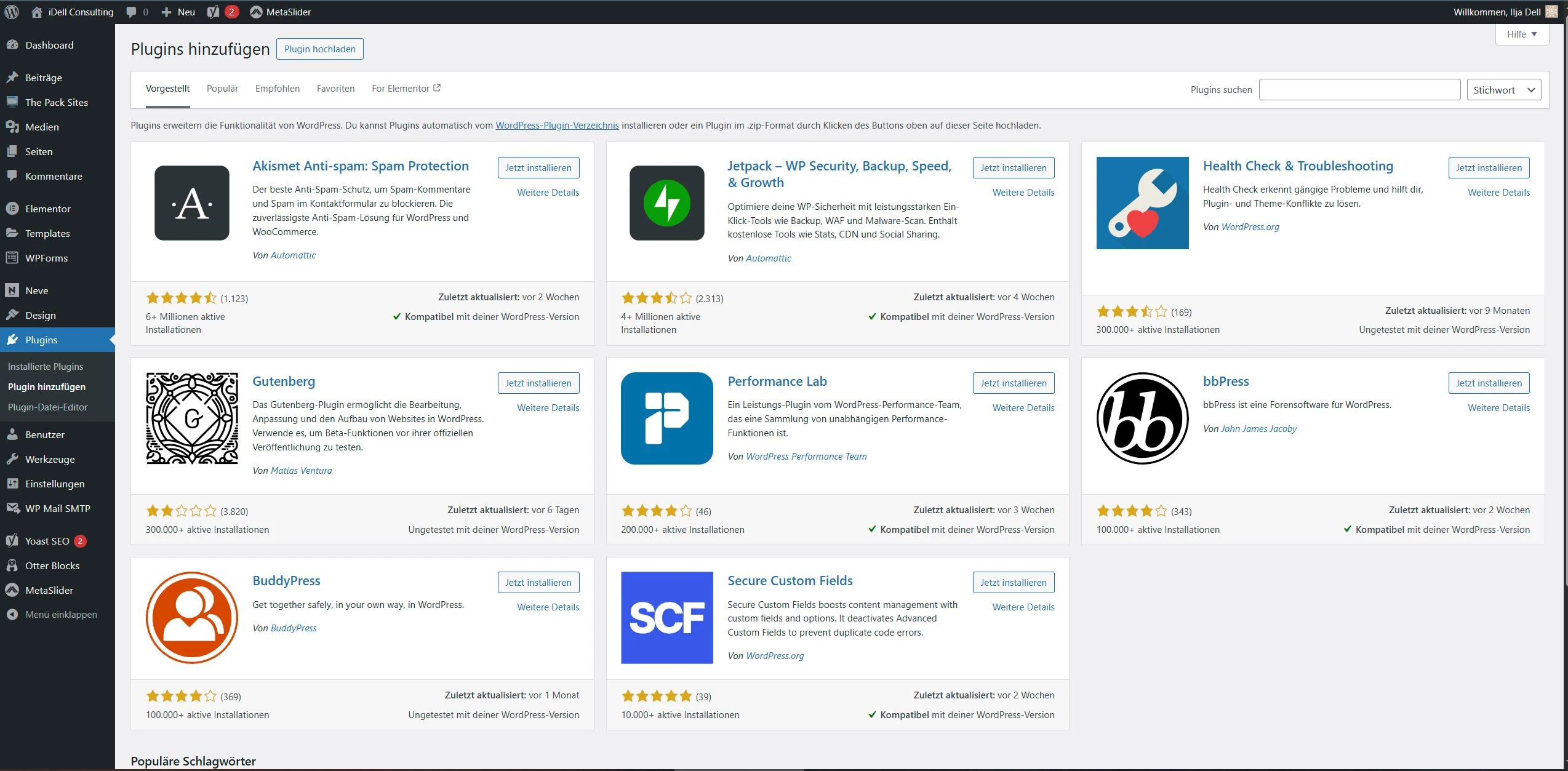Screen dimensions: 1568x771
Task: Click the Einstellungen settings icon
Action: click(x=12, y=484)
